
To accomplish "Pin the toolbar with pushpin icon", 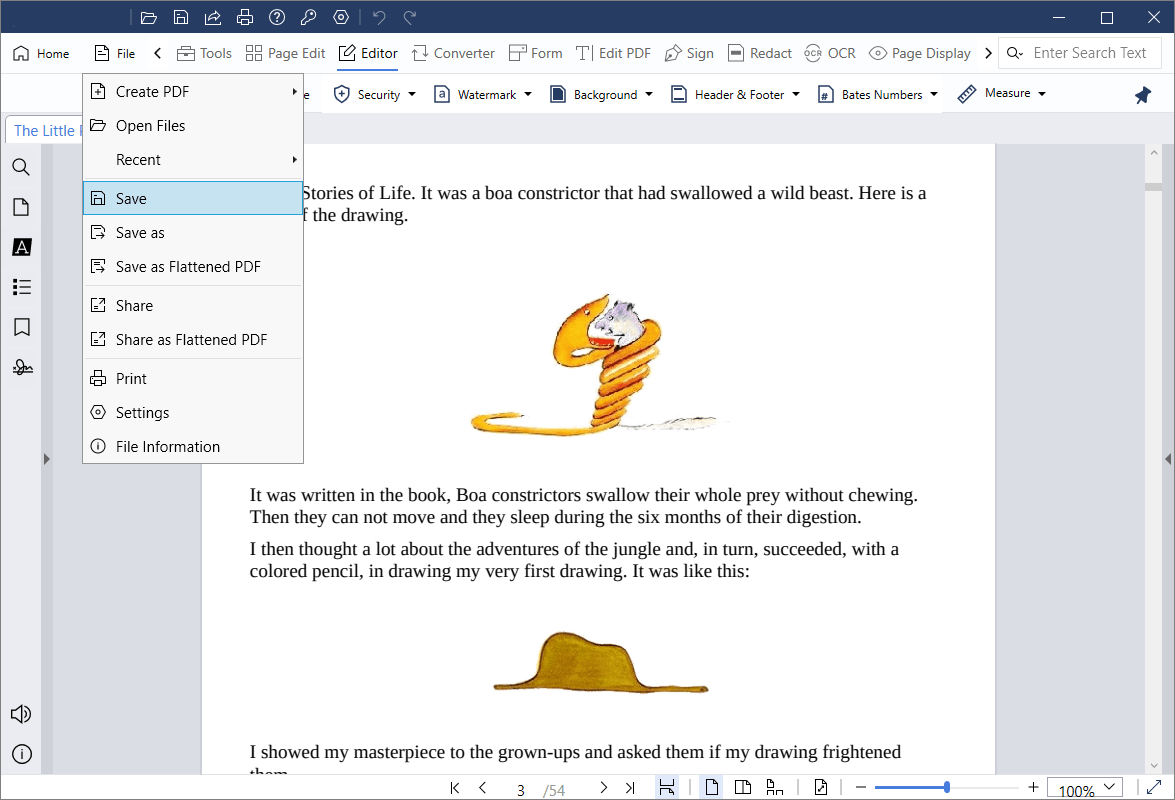I will point(1143,95).
